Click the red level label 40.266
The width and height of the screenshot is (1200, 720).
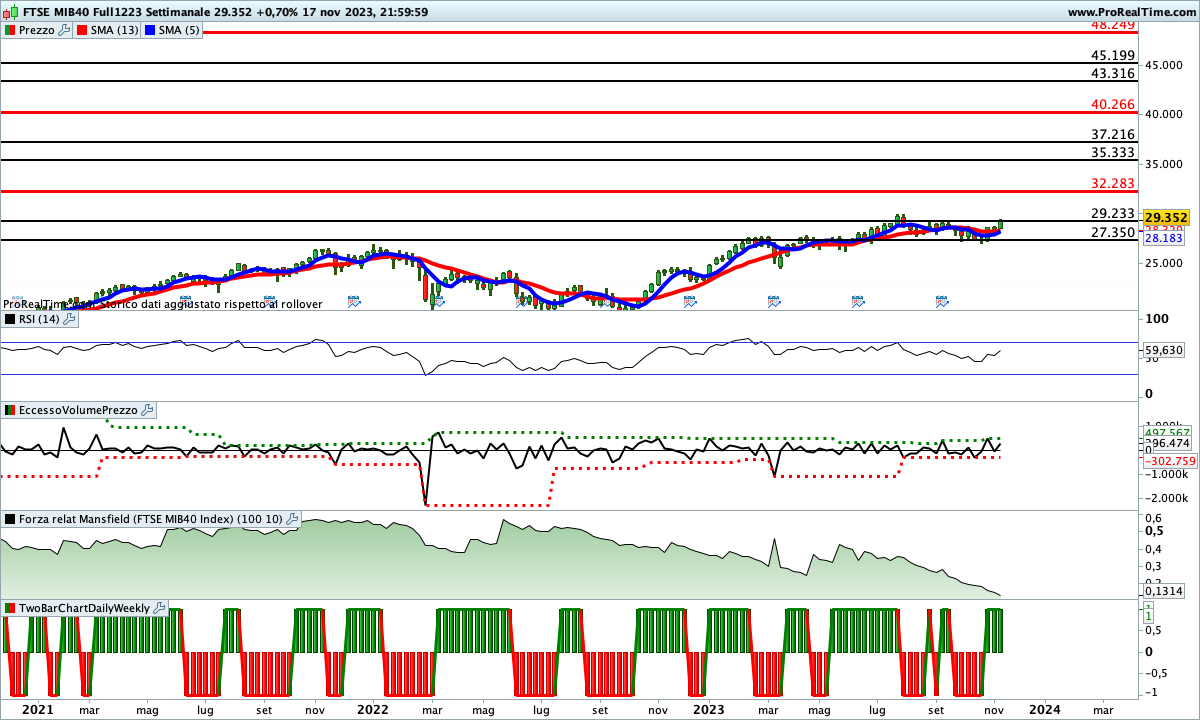[1113, 104]
